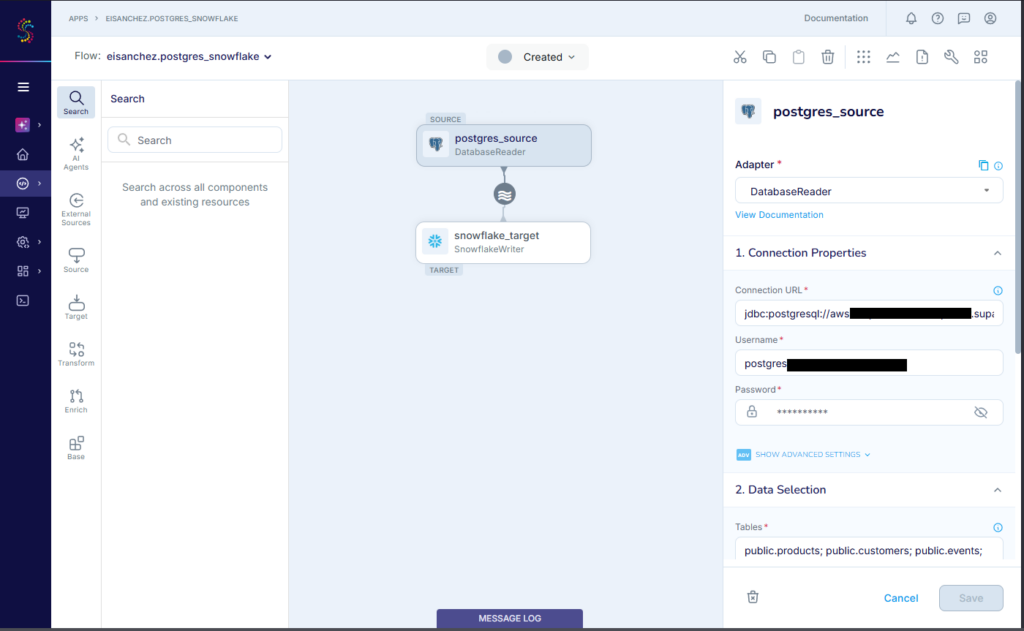
Task: Click the Connection URL info icon
Action: tap(998, 291)
